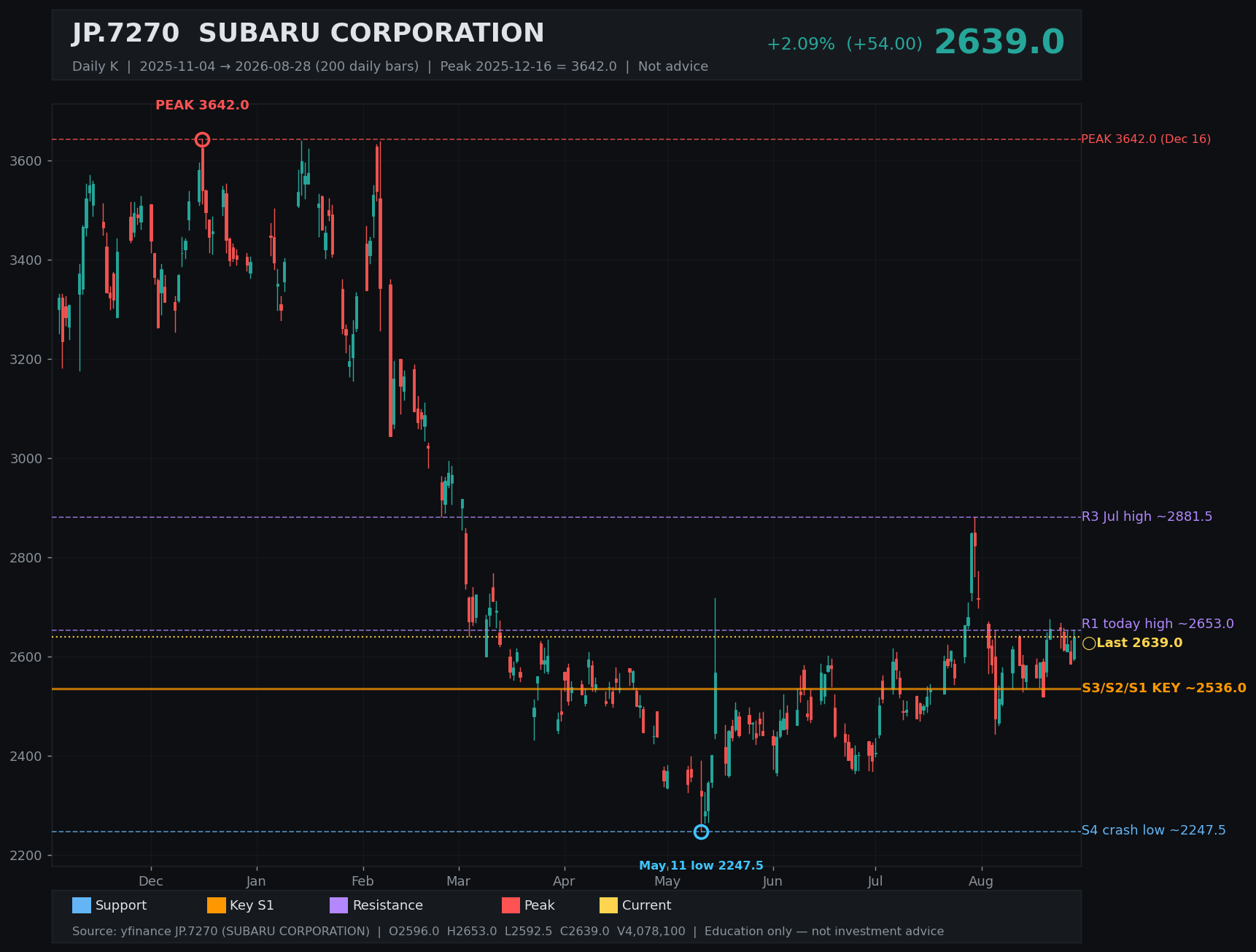Image resolution: width=1256 pixels, height=952 pixels.
Task: Click the "Daily K" date range subtitle
Action: click(390, 66)
